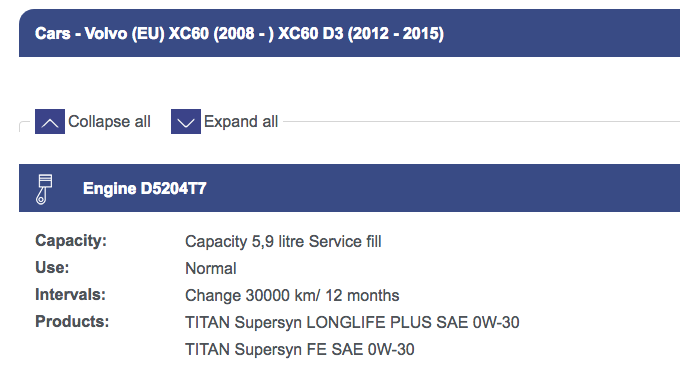Click the Cars - Volvo (EU) header text

(x=100, y=33)
